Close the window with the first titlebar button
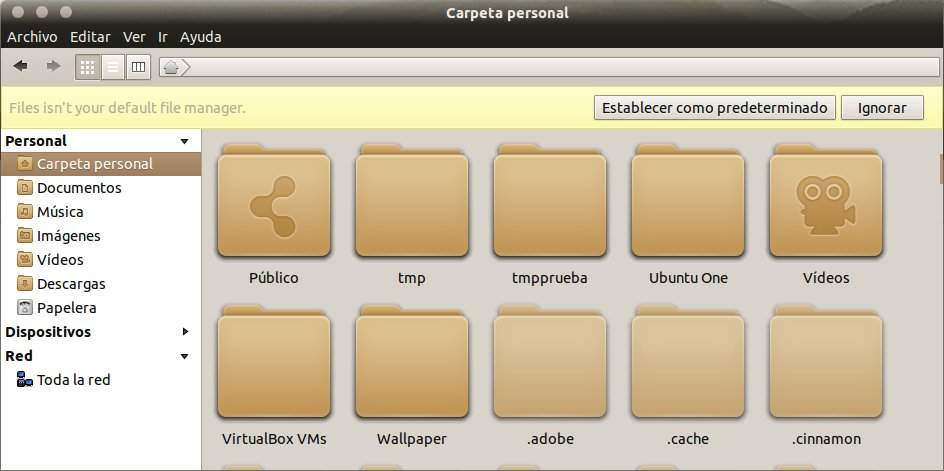Viewport: 944px width, 471px height. tap(18, 12)
